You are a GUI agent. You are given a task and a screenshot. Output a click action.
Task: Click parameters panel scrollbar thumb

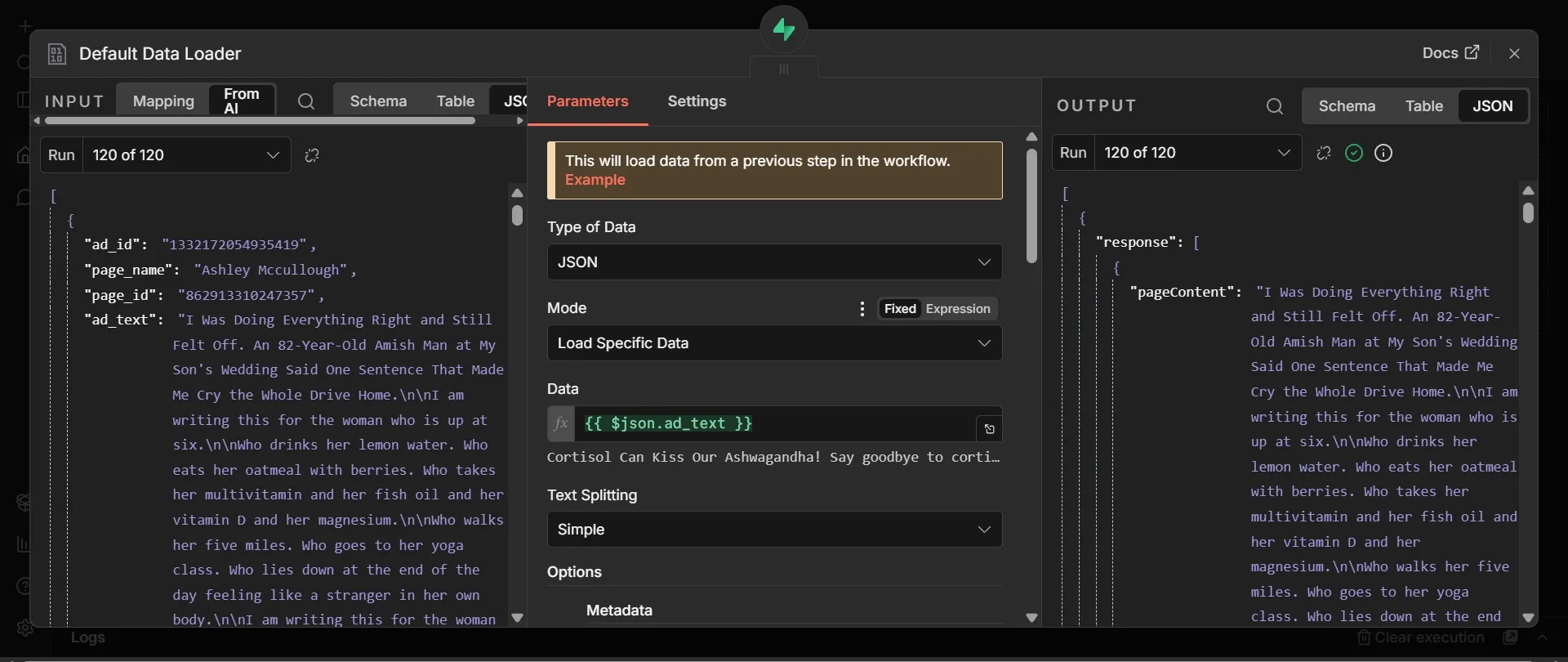pyautogui.click(x=1031, y=206)
